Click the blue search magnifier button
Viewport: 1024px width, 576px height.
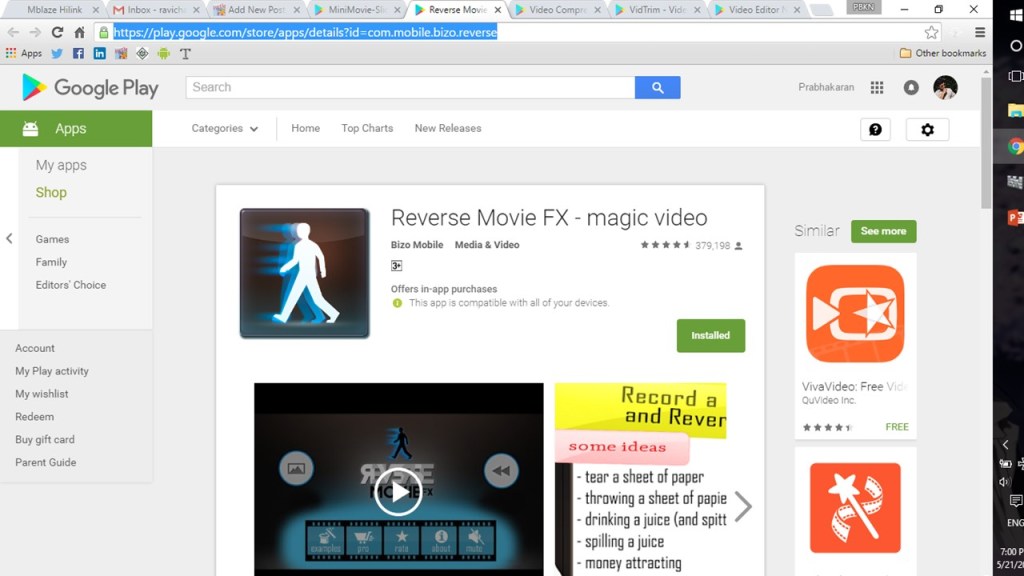[x=657, y=88]
